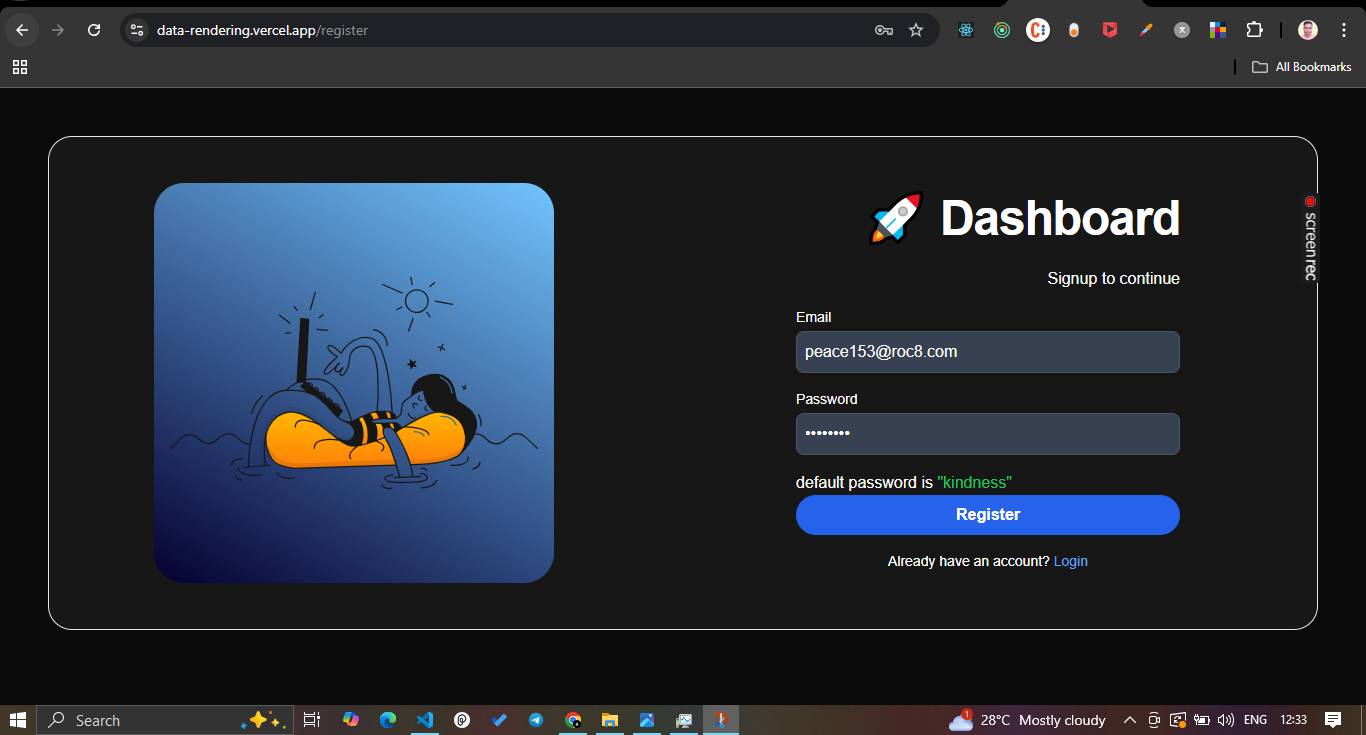Click the Login link below Register

click(1070, 561)
